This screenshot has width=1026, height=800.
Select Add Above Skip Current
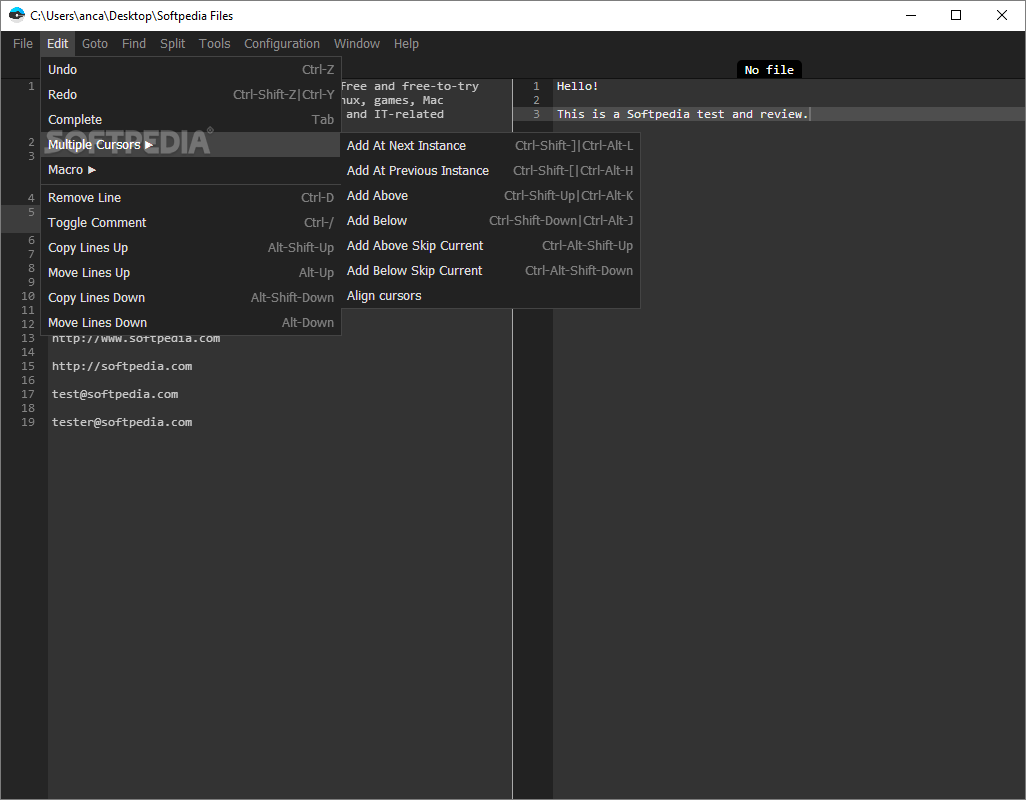[490, 246]
